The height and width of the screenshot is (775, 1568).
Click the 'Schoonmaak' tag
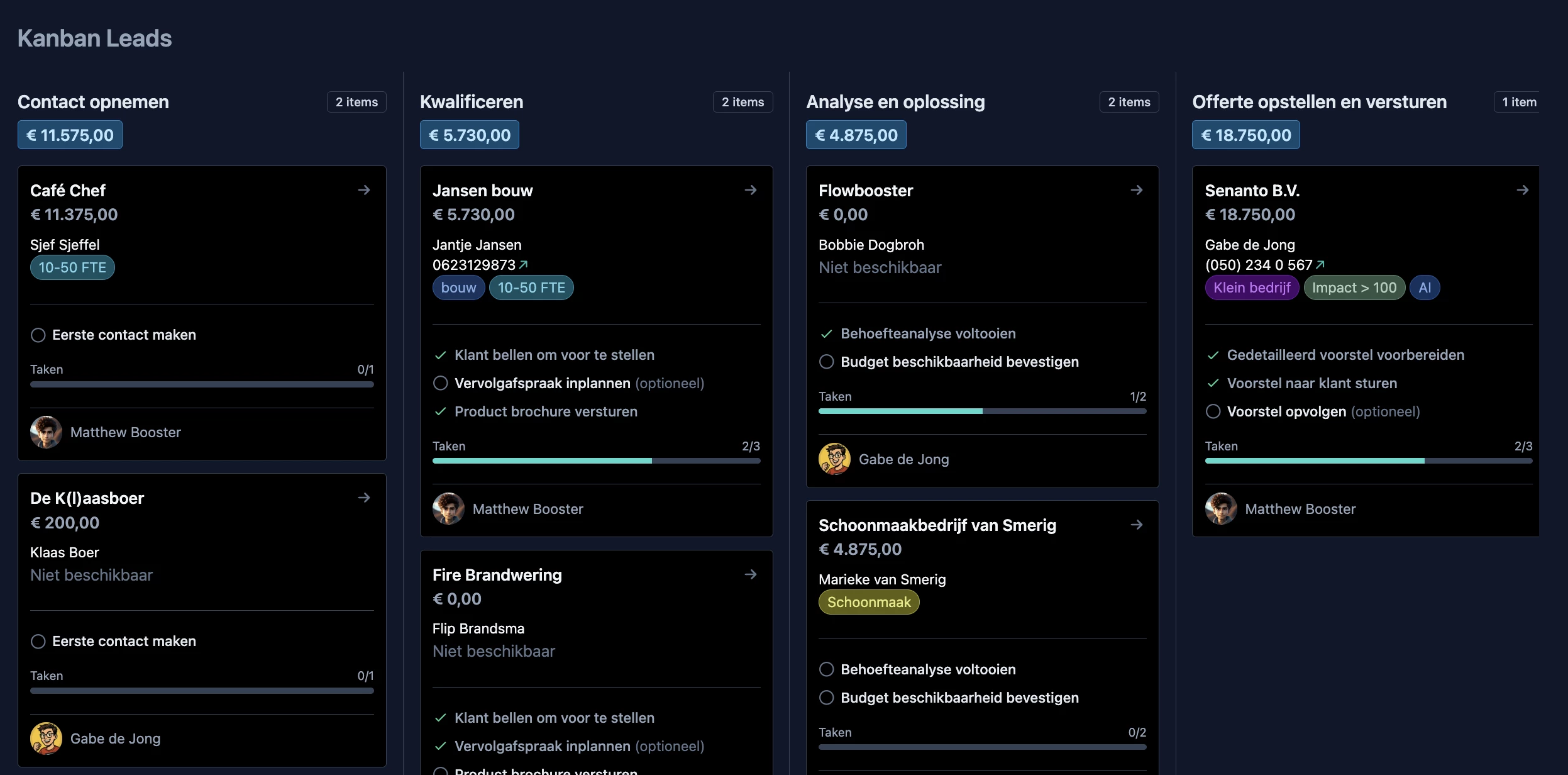pos(869,602)
